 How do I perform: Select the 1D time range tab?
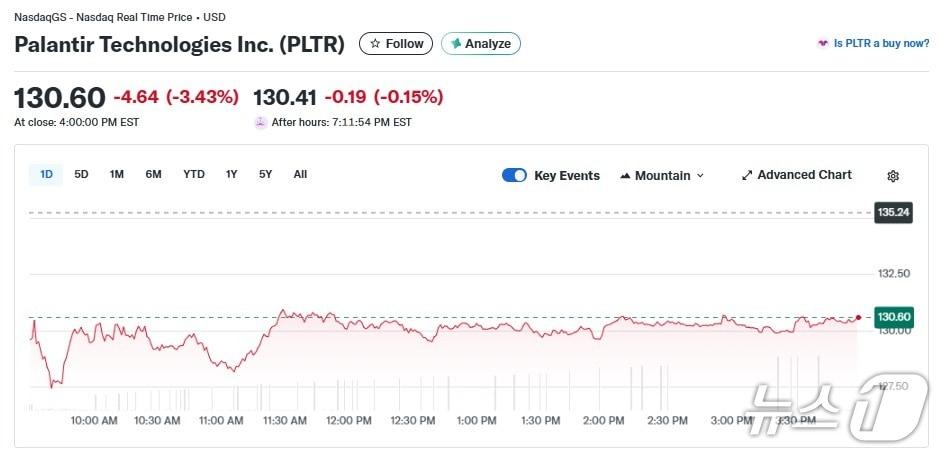pyautogui.click(x=46, y=175)
